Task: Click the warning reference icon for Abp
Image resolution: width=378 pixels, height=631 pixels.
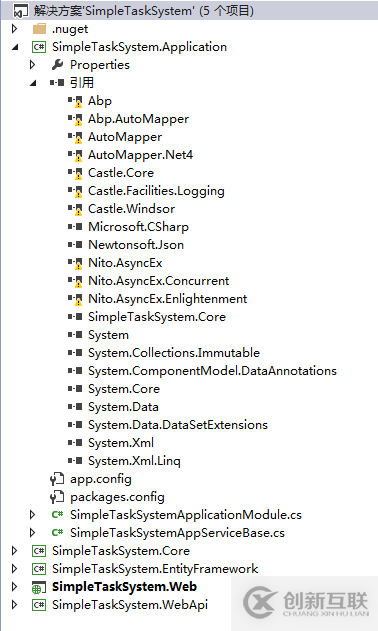Action: (x=75, y=101)
